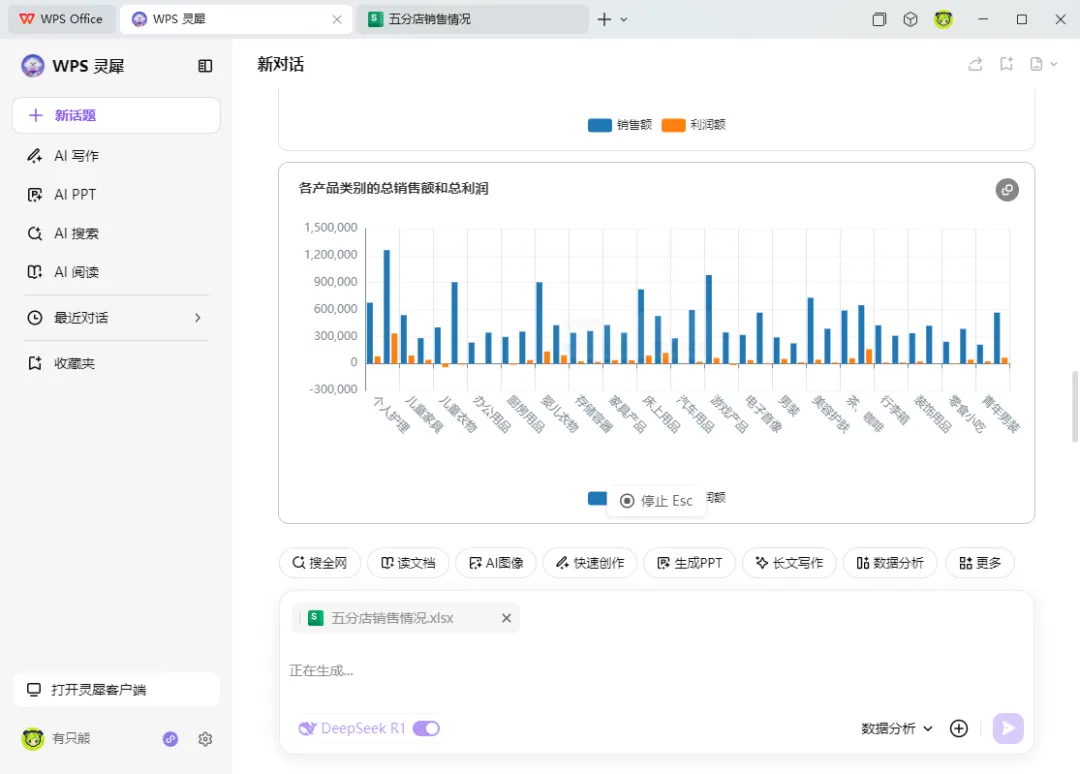
Task: Remove attached 五分店销售情况.xlsx file
Action: 506,618
